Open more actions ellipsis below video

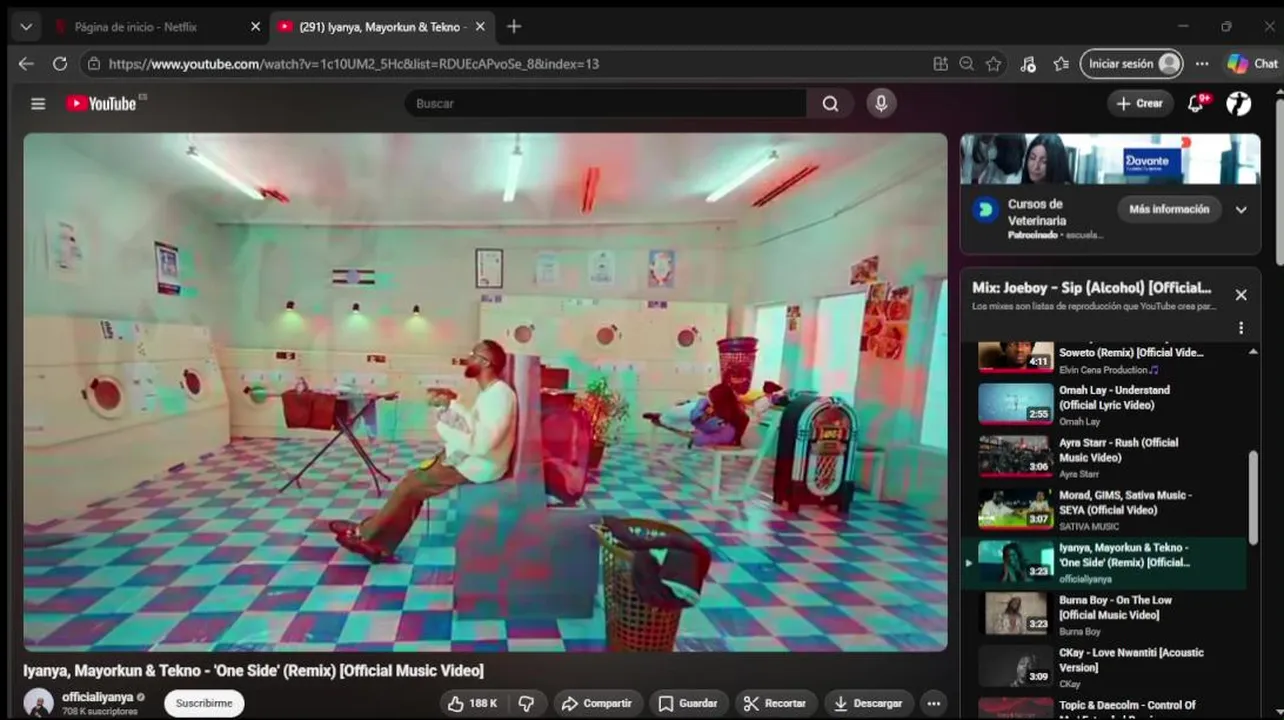point(933,703)
